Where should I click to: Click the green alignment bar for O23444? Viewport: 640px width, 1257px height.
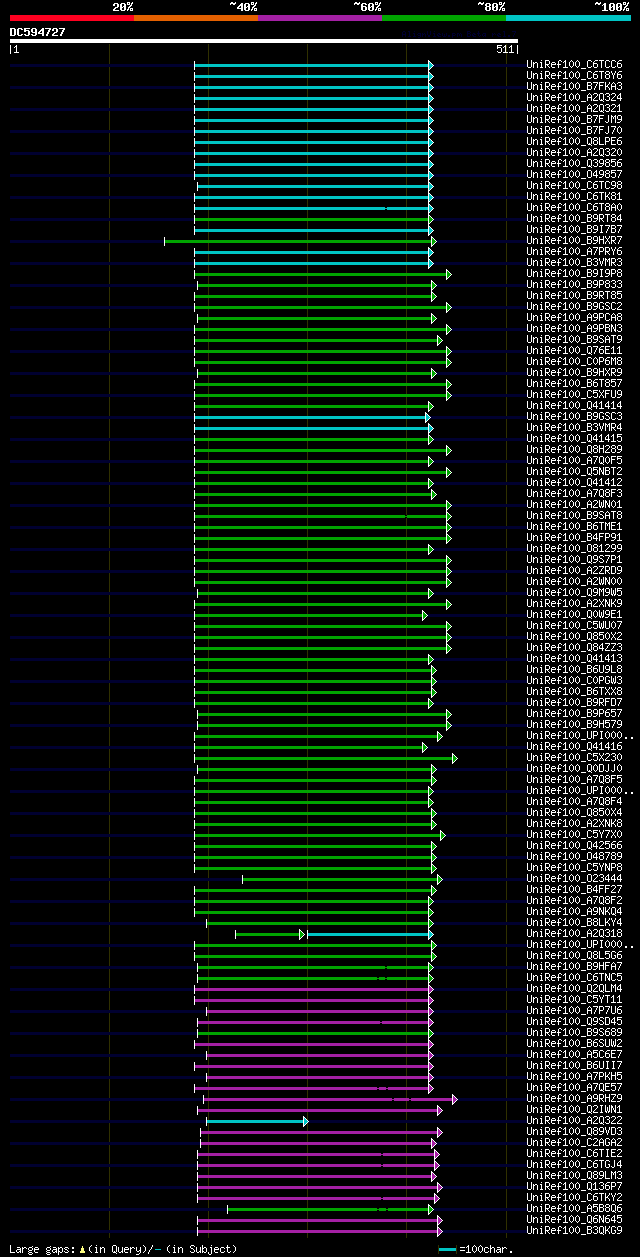click(341, 879)
